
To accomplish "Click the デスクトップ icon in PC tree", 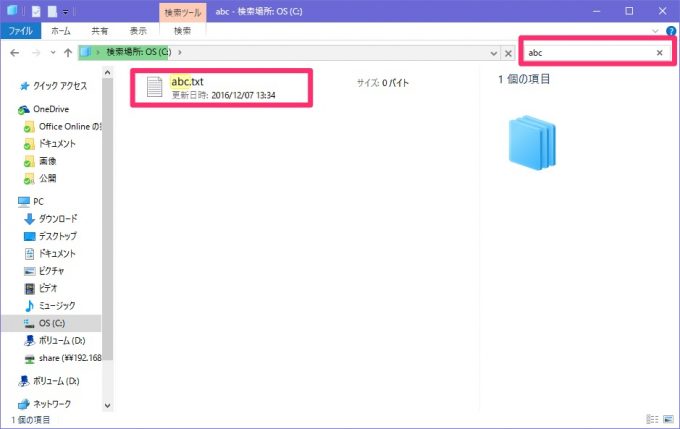I will [x=29, y=237].
